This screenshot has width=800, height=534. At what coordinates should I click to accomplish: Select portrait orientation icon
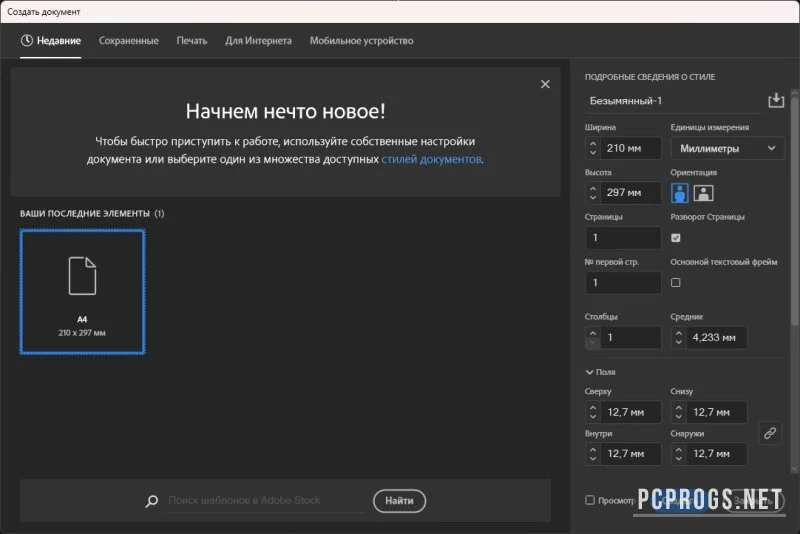point(679,193)
